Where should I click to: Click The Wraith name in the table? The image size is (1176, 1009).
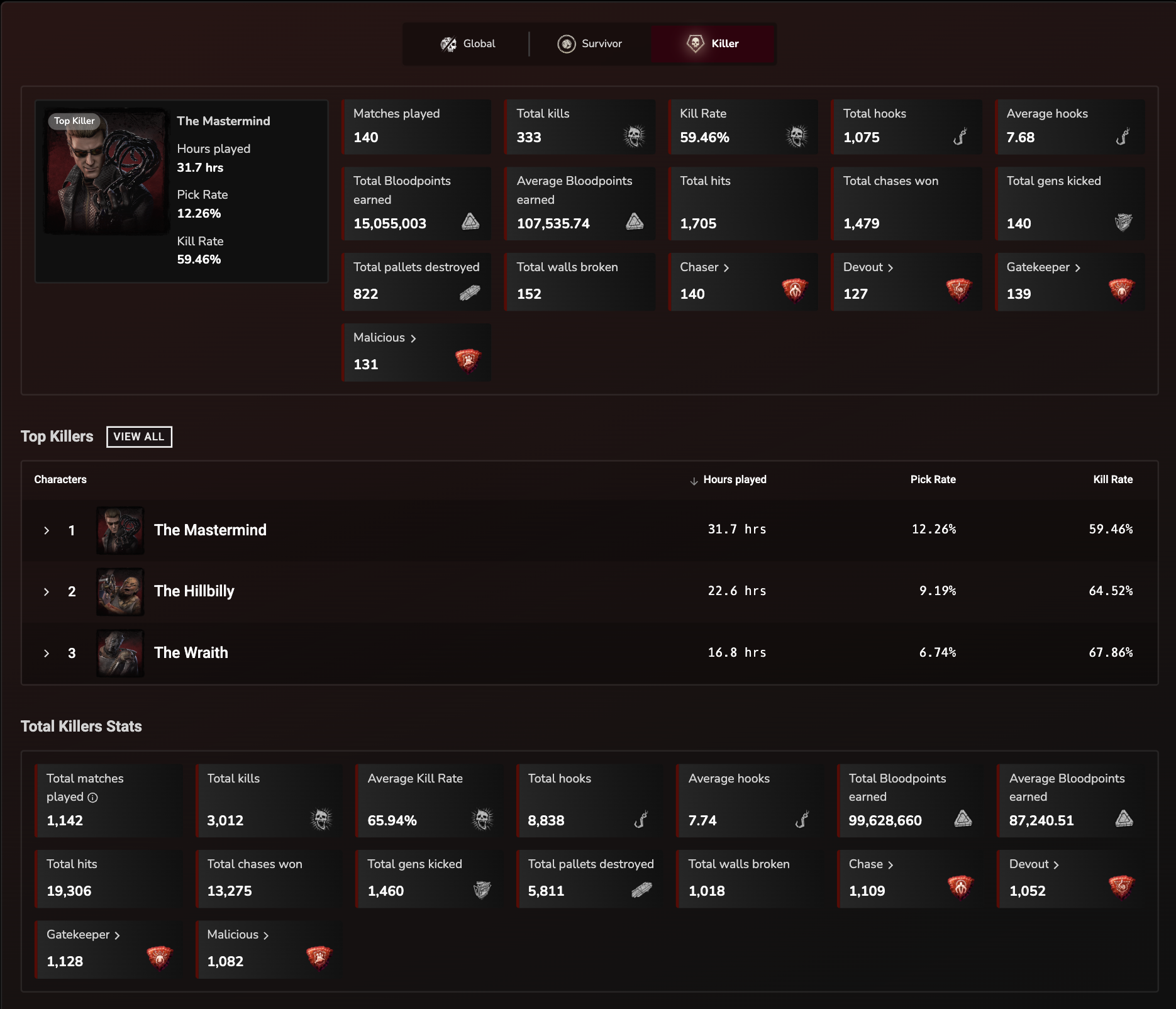[191, 653]
